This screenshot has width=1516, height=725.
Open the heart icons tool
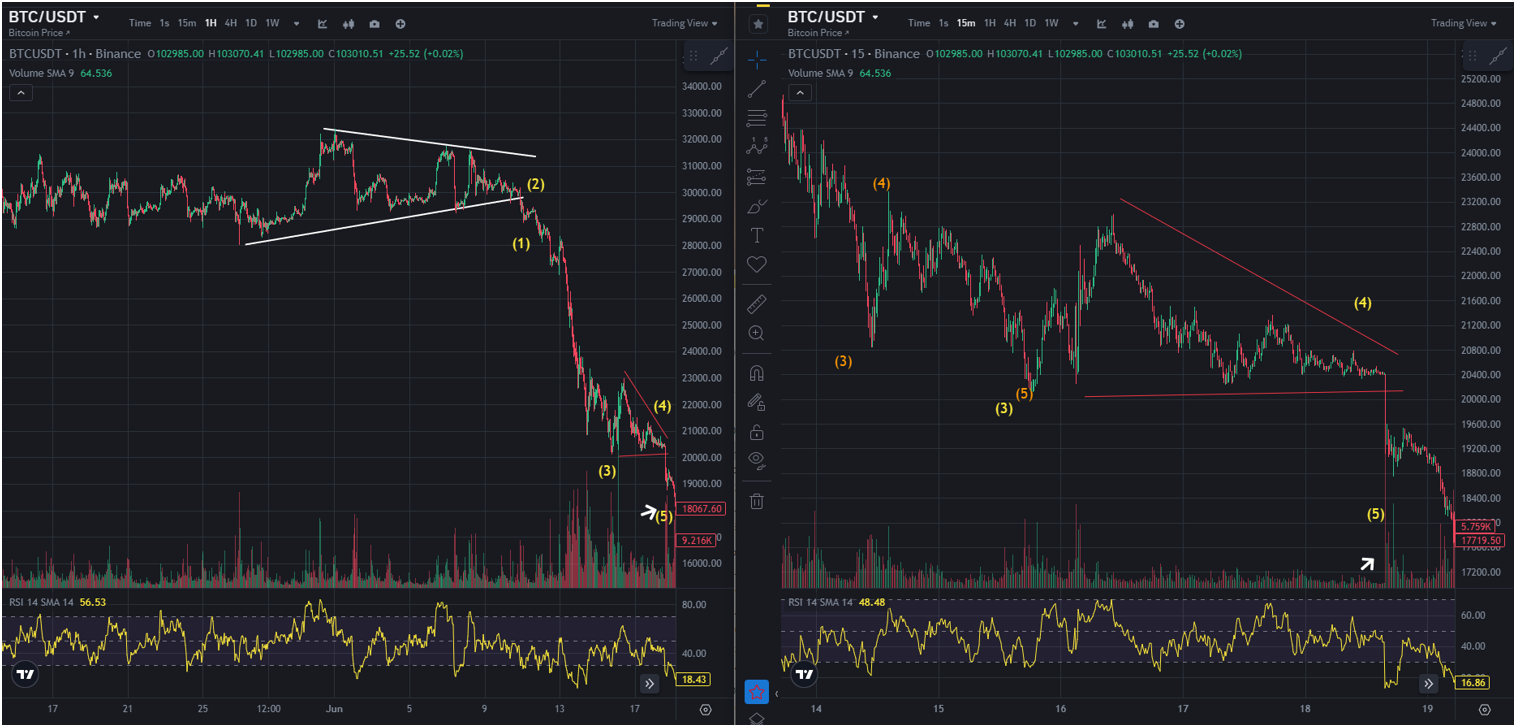point(757,264)
